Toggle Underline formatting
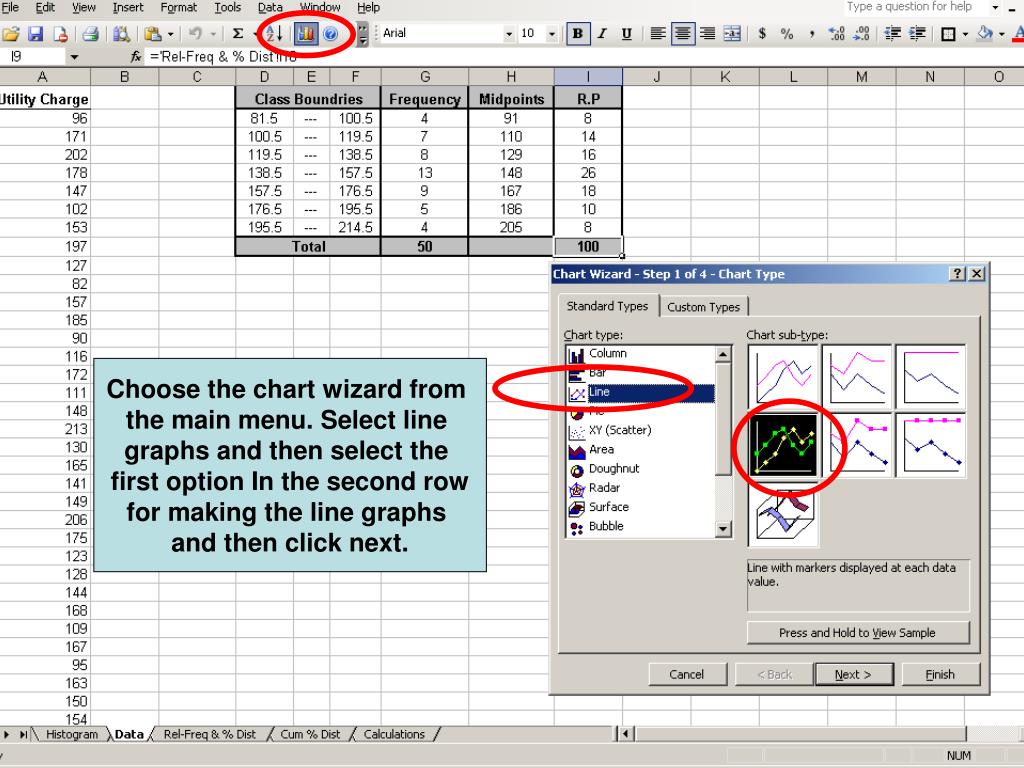Screen dimensions: 1024x768 click(627, 33)
